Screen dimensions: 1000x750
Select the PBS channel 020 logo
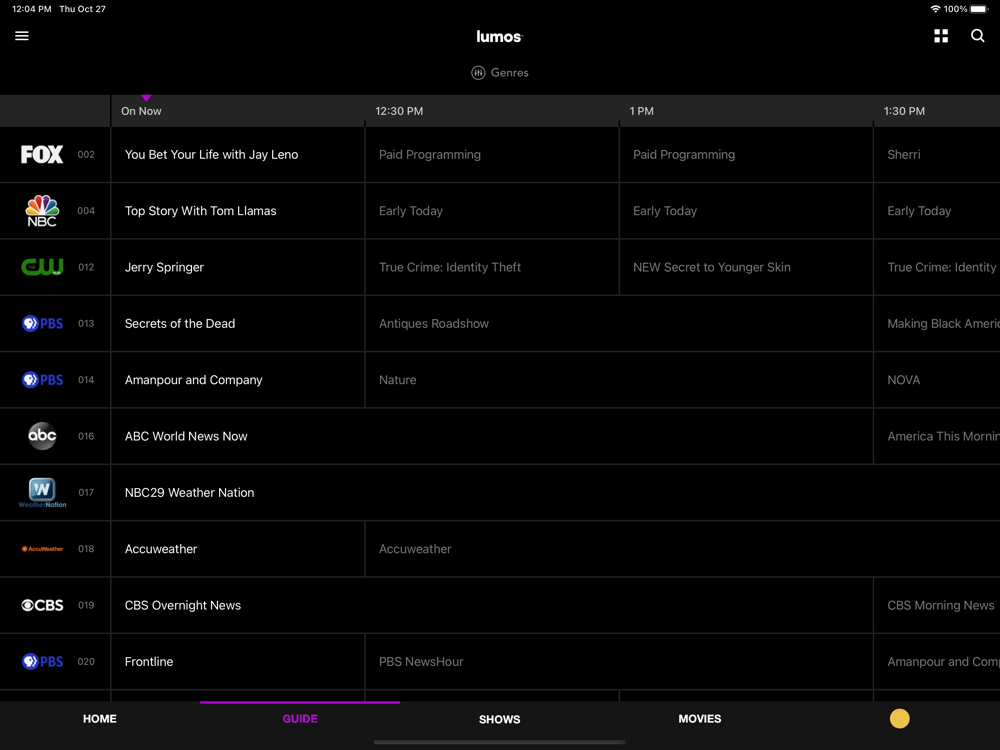pos(42,661)
